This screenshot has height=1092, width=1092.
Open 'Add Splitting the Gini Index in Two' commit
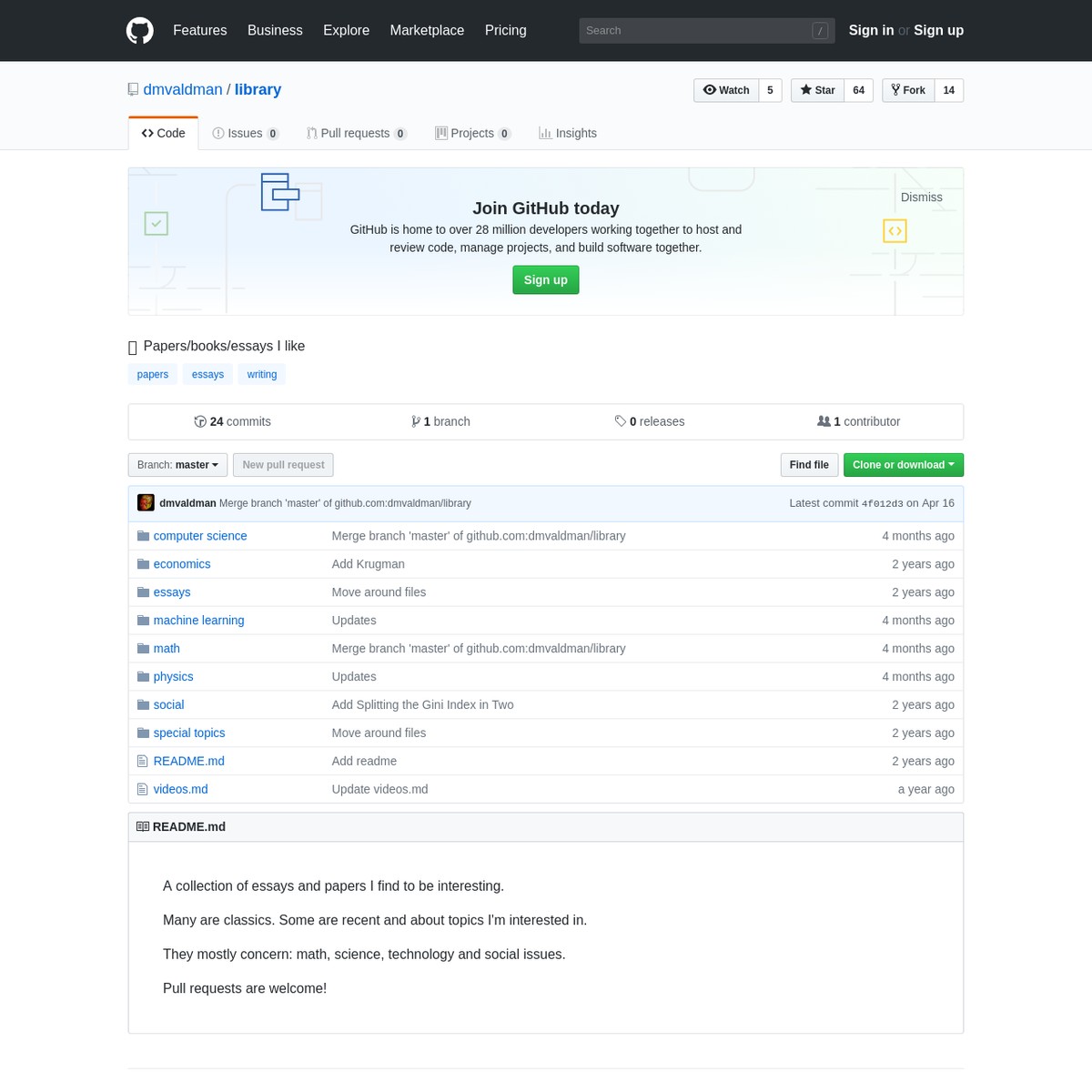[x=423, y=705]
